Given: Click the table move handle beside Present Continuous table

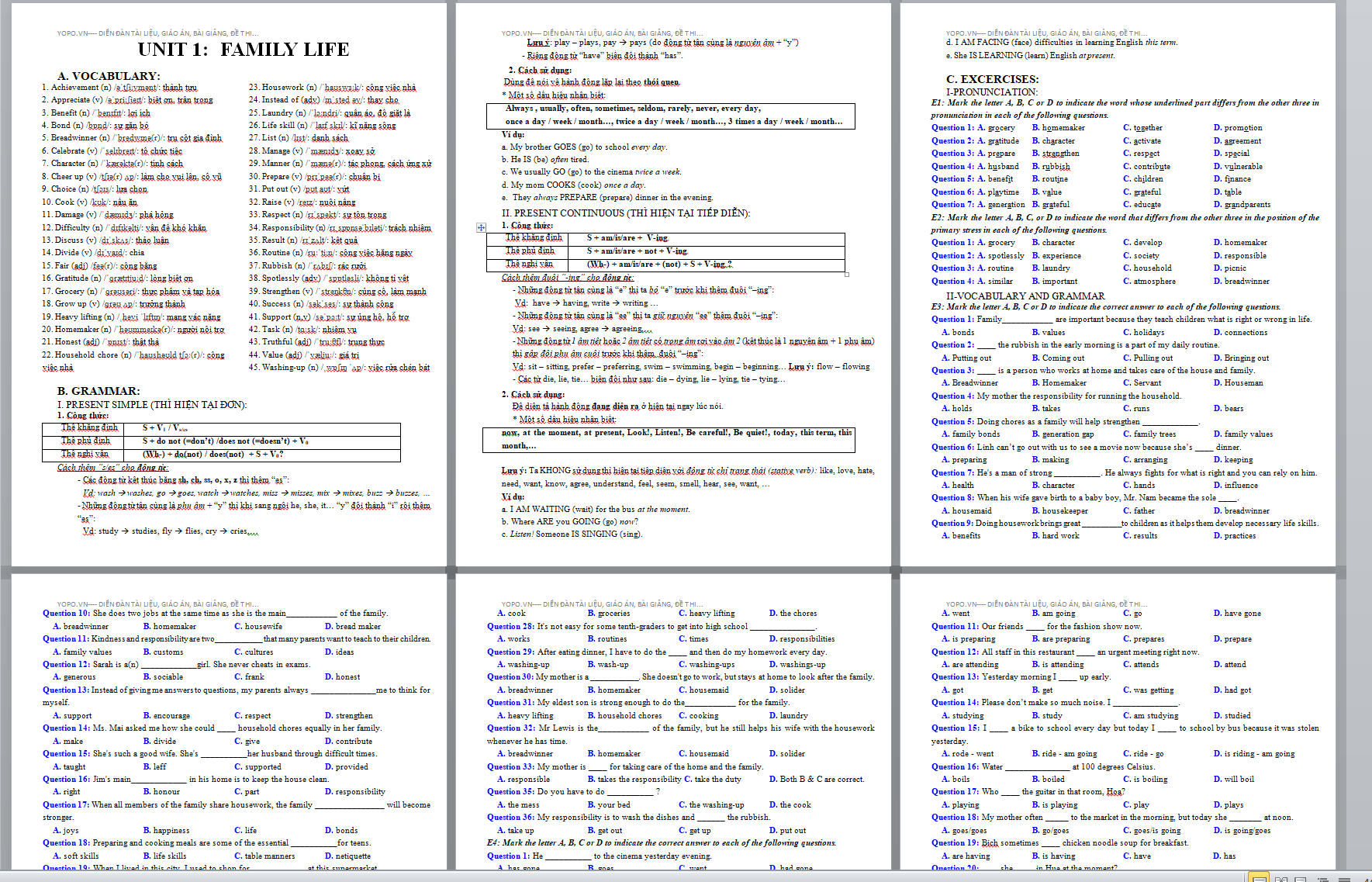Looking at the screenshot, I should pyautogui.click(x=482, y=227).
